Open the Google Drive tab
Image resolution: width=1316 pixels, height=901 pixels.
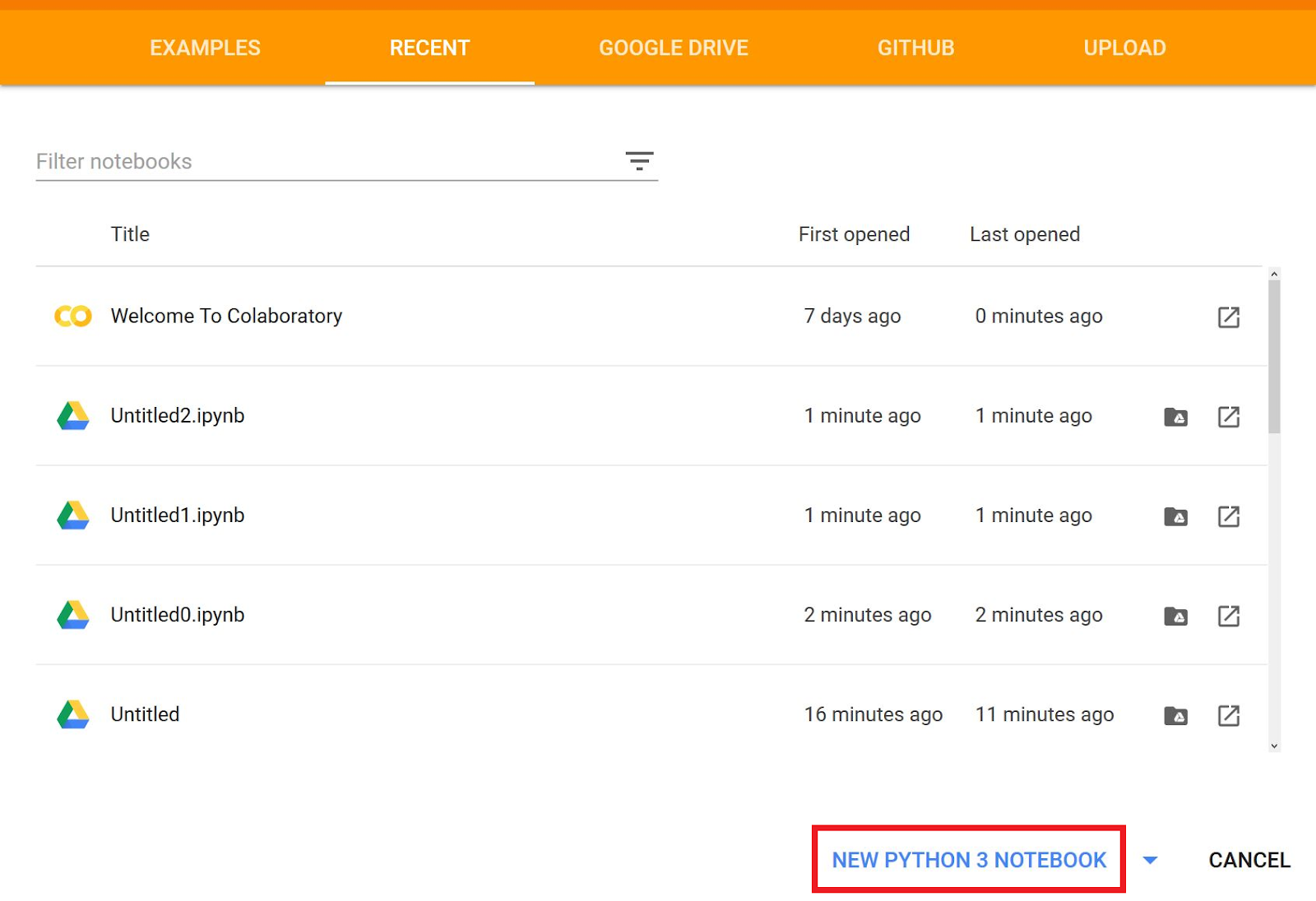(x=674, y=48)
